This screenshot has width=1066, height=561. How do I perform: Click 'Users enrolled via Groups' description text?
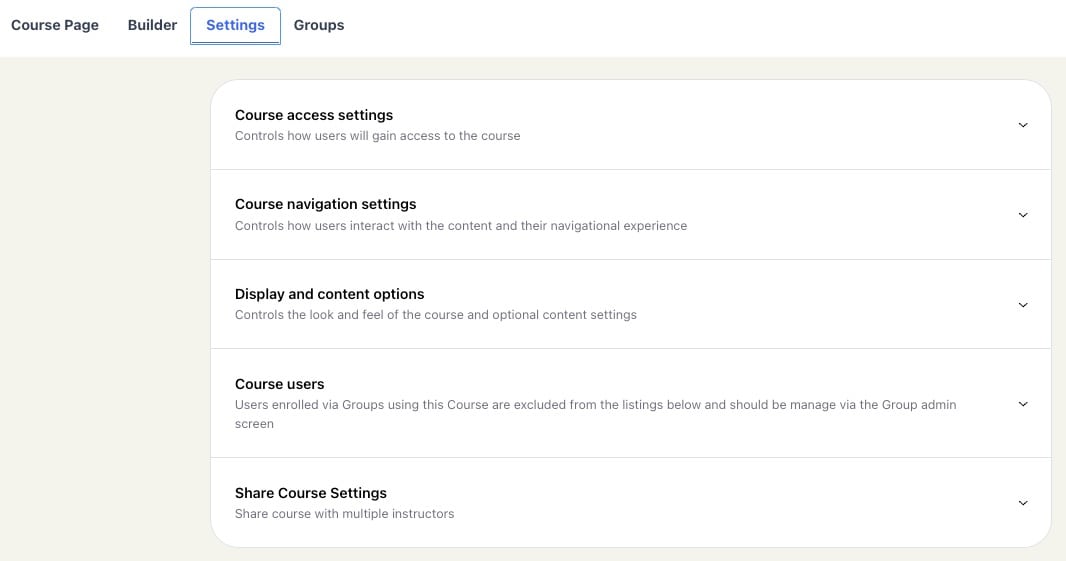596,414
